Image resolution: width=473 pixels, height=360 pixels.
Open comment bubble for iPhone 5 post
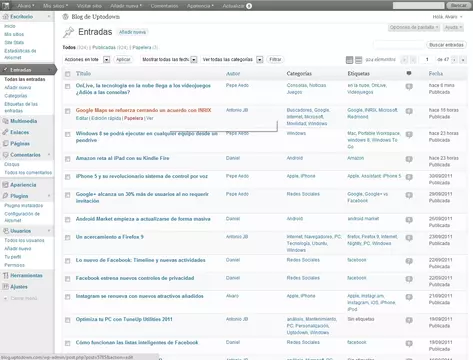click(x=409, y=177)
